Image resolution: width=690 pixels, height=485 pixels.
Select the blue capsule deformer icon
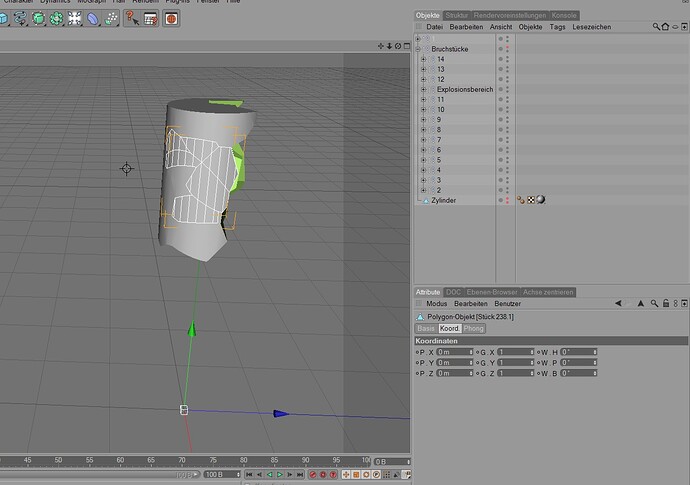[x=93, y=18]
